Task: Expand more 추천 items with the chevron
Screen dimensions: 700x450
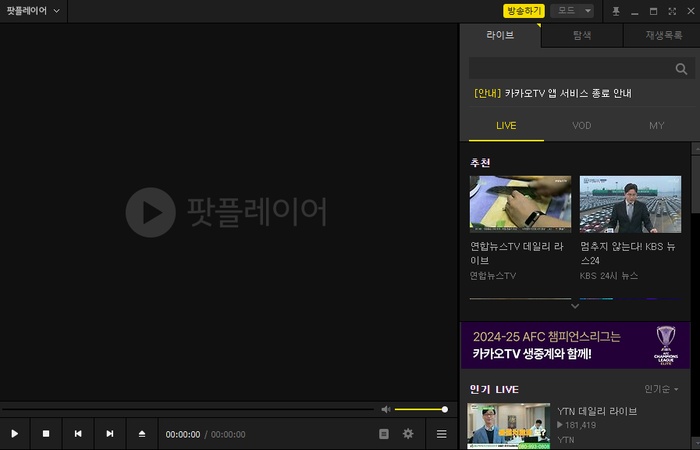Action: click(x=575, y=306)
